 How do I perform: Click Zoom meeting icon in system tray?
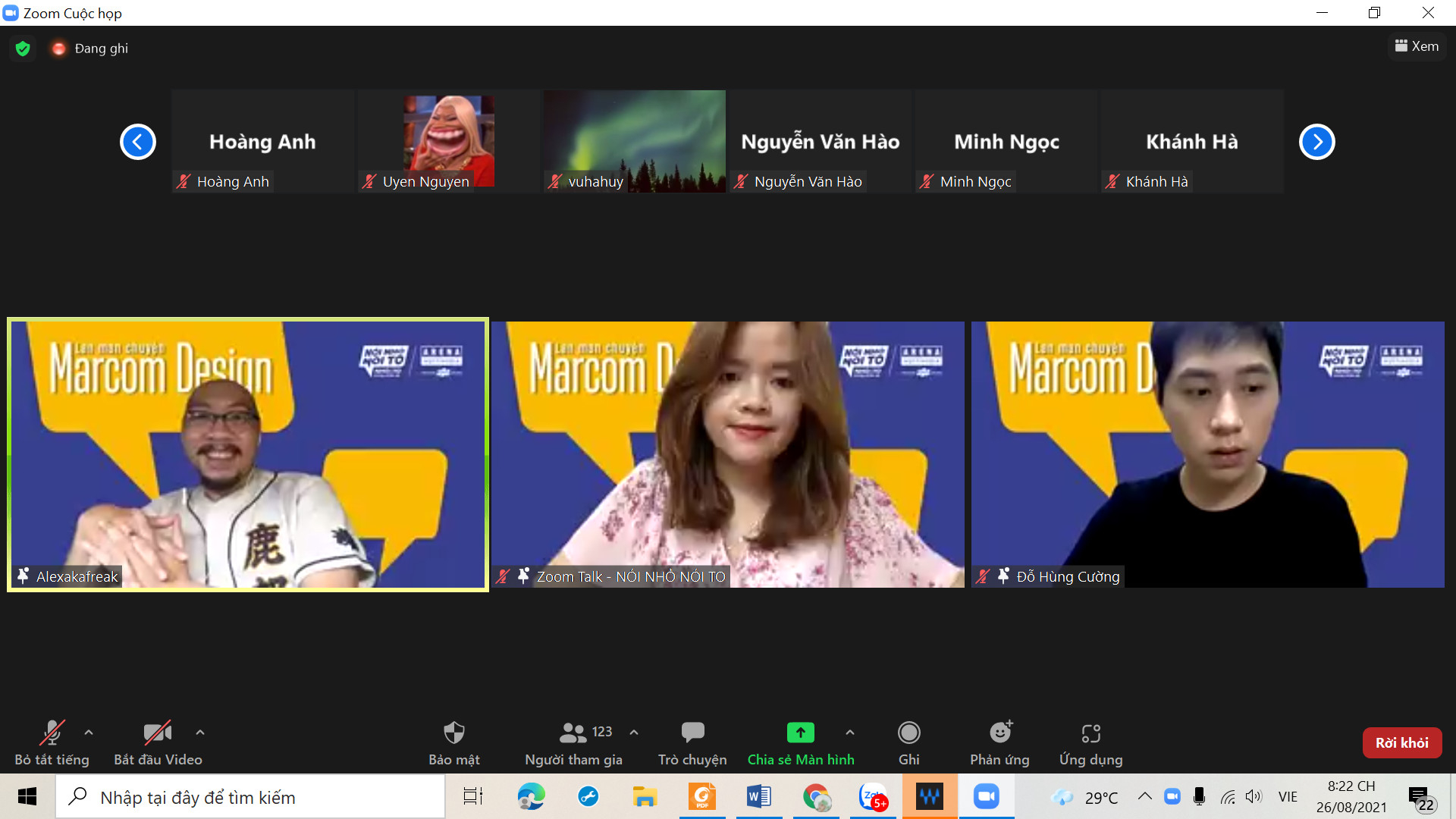tap(1172, 796)
